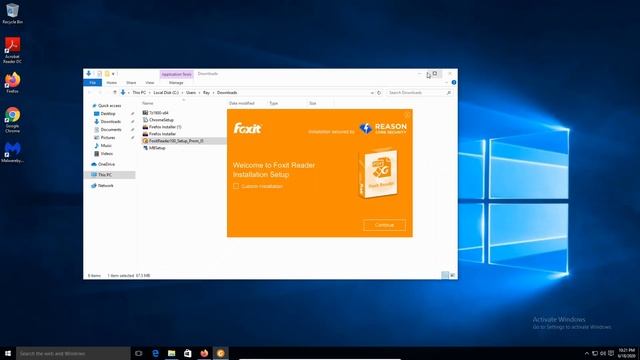Screen dimensions: 640x360
Task: Open Acrobat Reader DC desktop shortcut
Action: pos(12,50)
